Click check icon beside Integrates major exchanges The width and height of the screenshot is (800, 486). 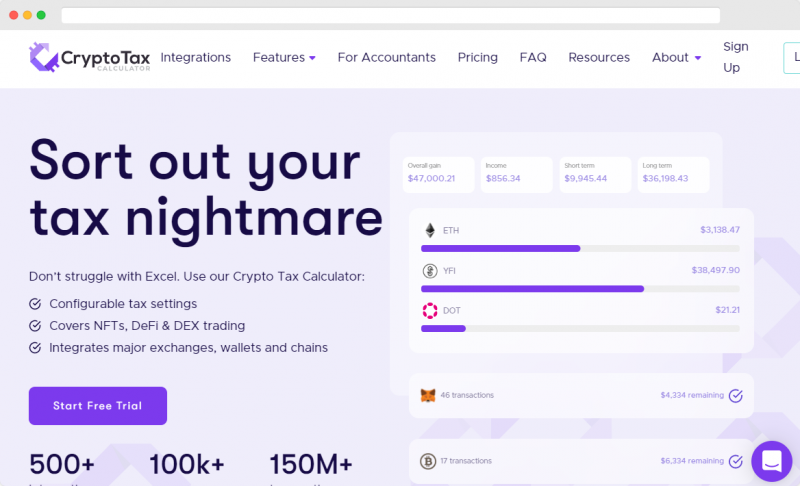click(x=35, y=348)
